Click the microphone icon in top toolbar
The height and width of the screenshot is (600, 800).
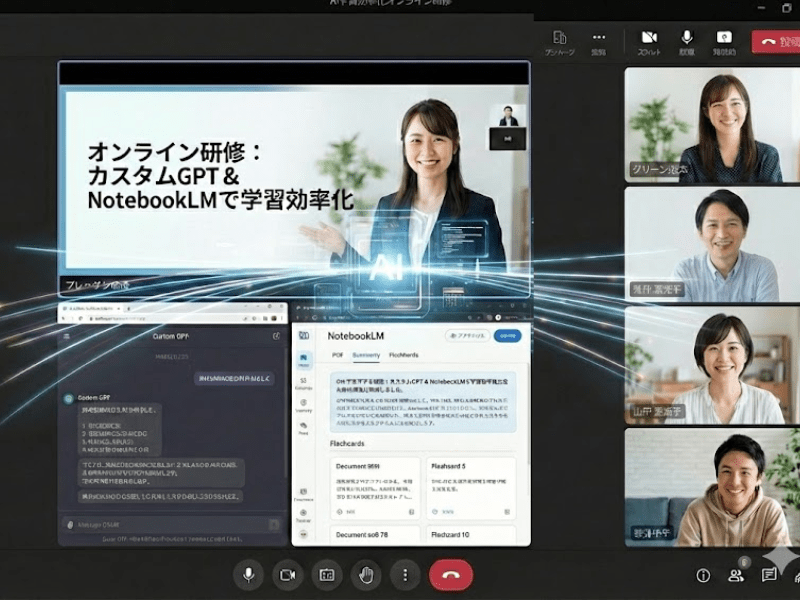pos(687,40)
